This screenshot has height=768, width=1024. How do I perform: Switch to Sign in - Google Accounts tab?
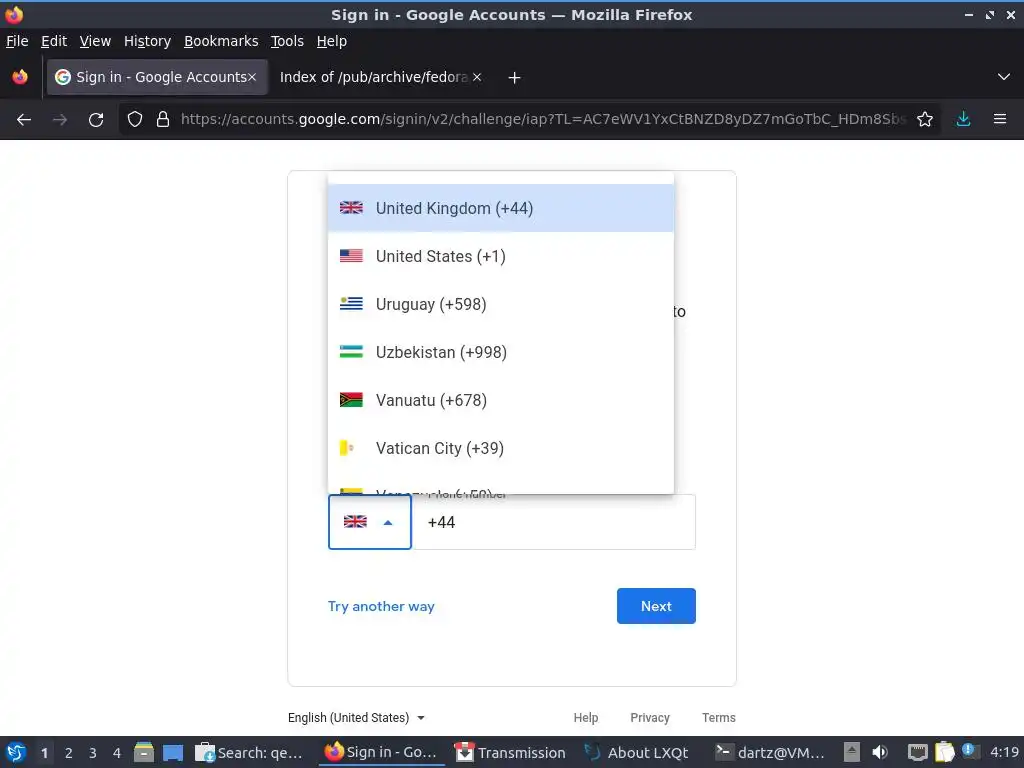point(157,77)
